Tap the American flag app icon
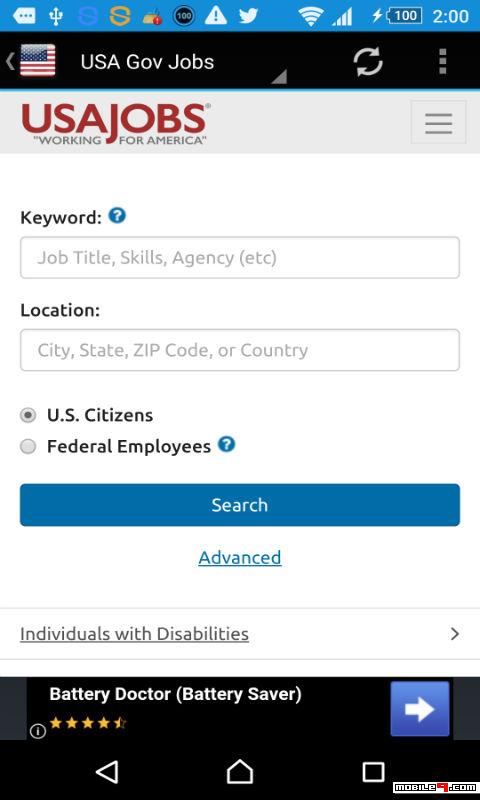The height and width of the screenshot is (800, 480). (x=37, y=61)
